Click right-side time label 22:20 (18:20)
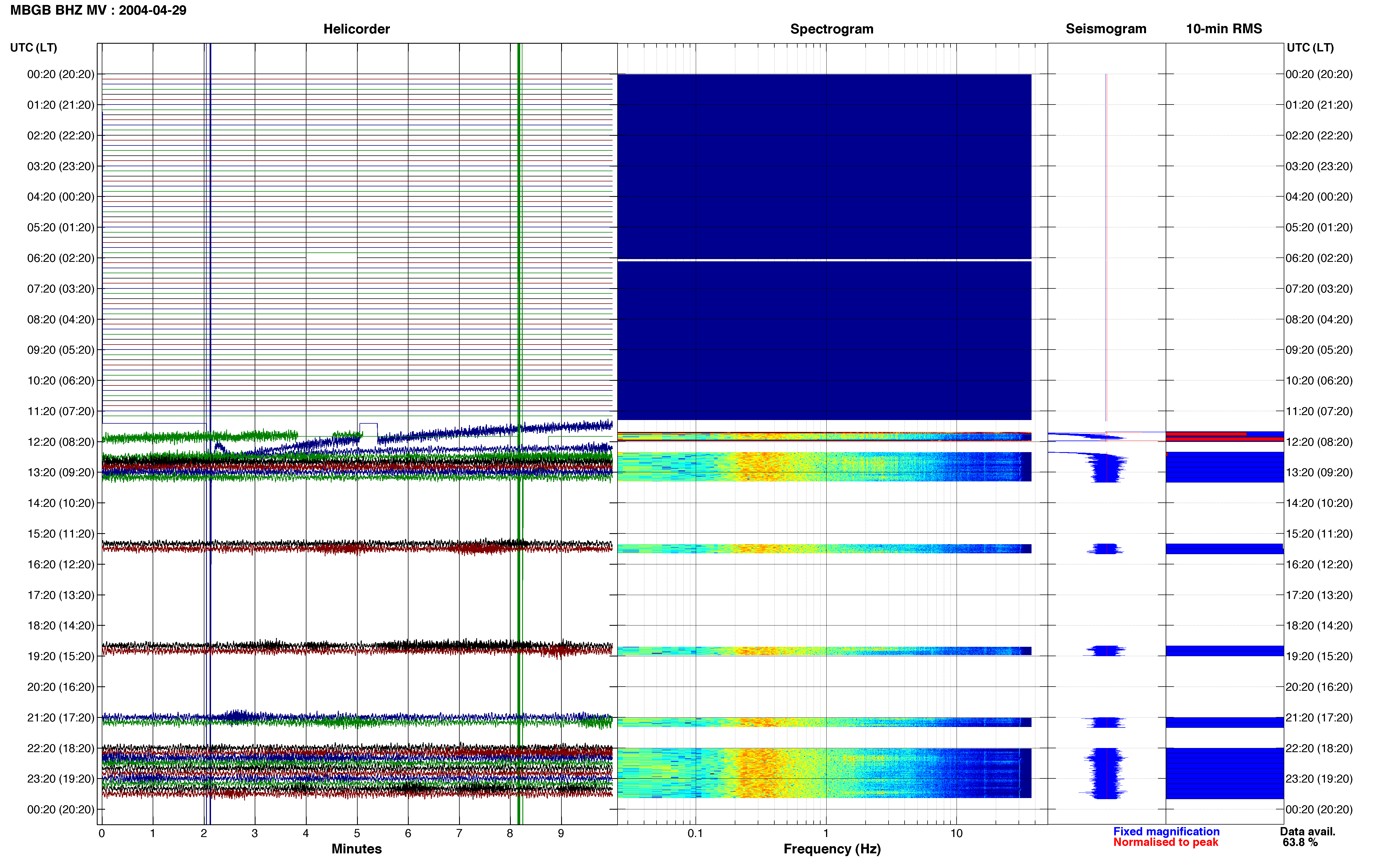The width and height of the screenshot is (1388, 868). 1319,748
